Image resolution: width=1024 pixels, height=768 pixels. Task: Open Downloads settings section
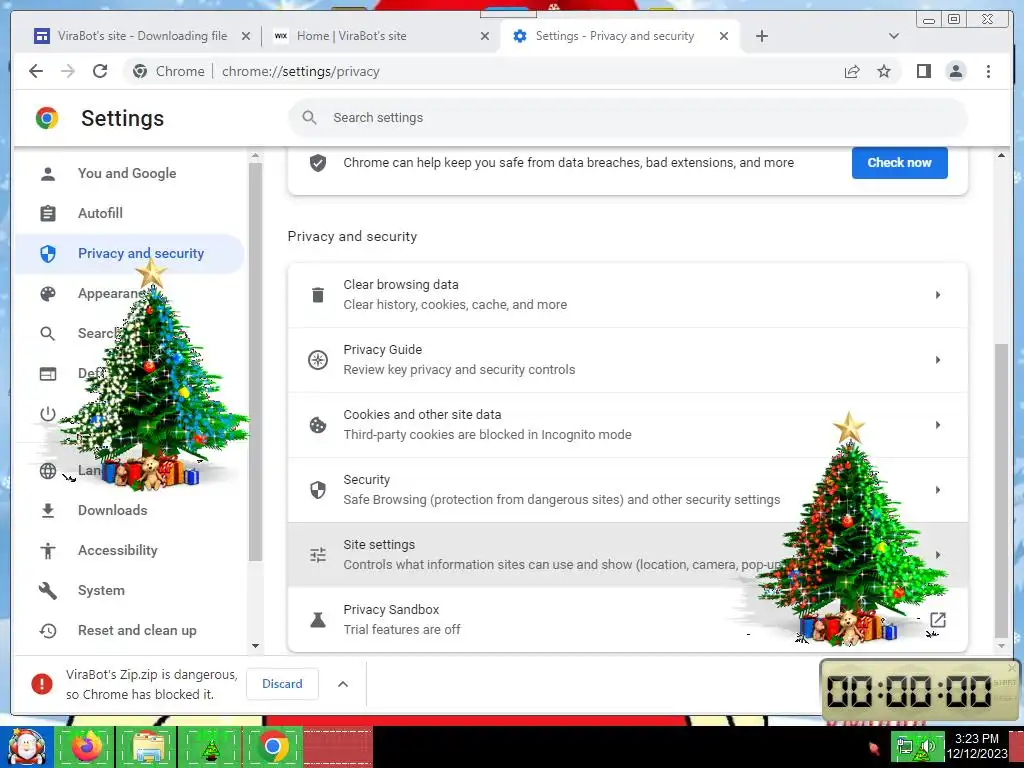(129, 511)
